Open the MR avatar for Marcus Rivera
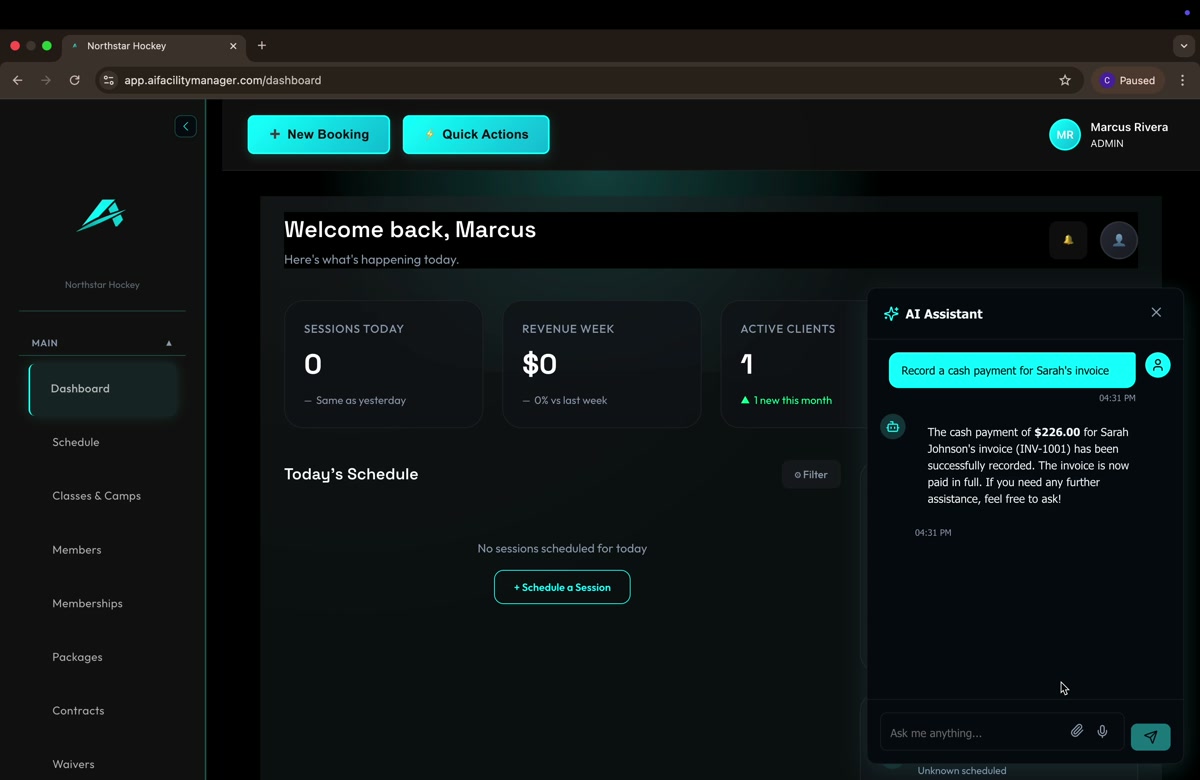The image size is (1200, 780). point(1064,134)
